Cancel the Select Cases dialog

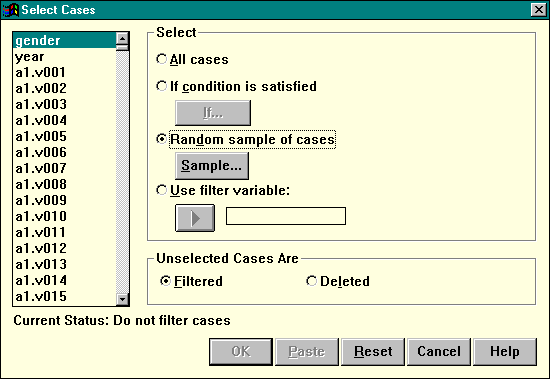click(439, 352)
